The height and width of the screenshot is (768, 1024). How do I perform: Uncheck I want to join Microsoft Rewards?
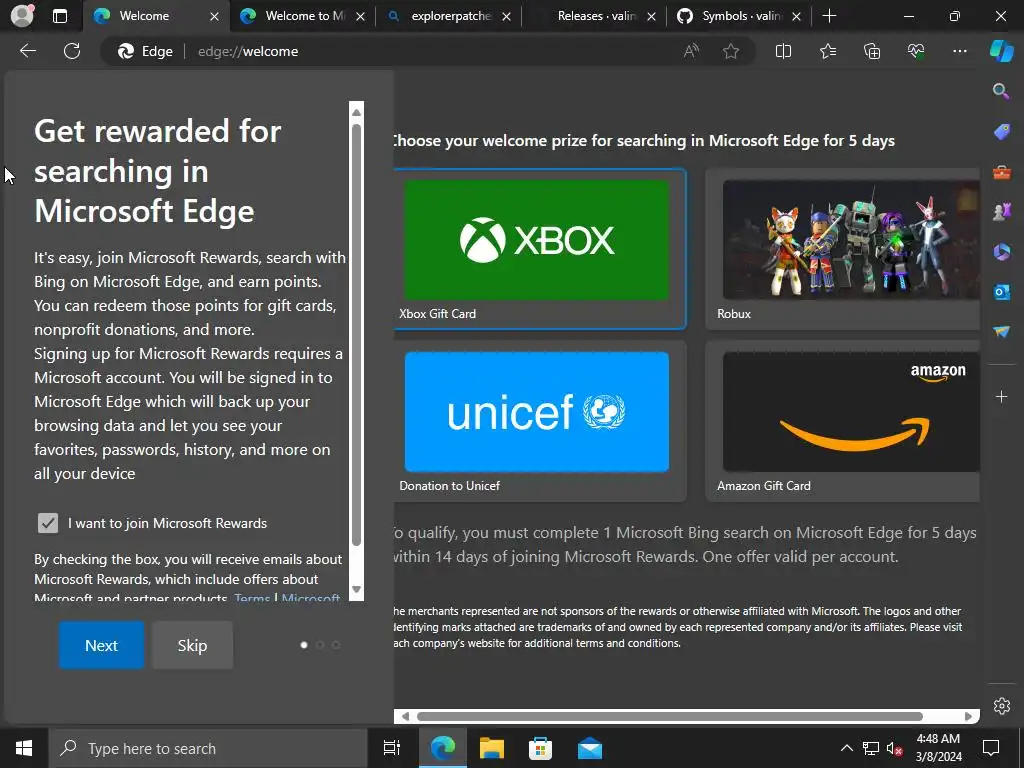[x=48, y=523]
